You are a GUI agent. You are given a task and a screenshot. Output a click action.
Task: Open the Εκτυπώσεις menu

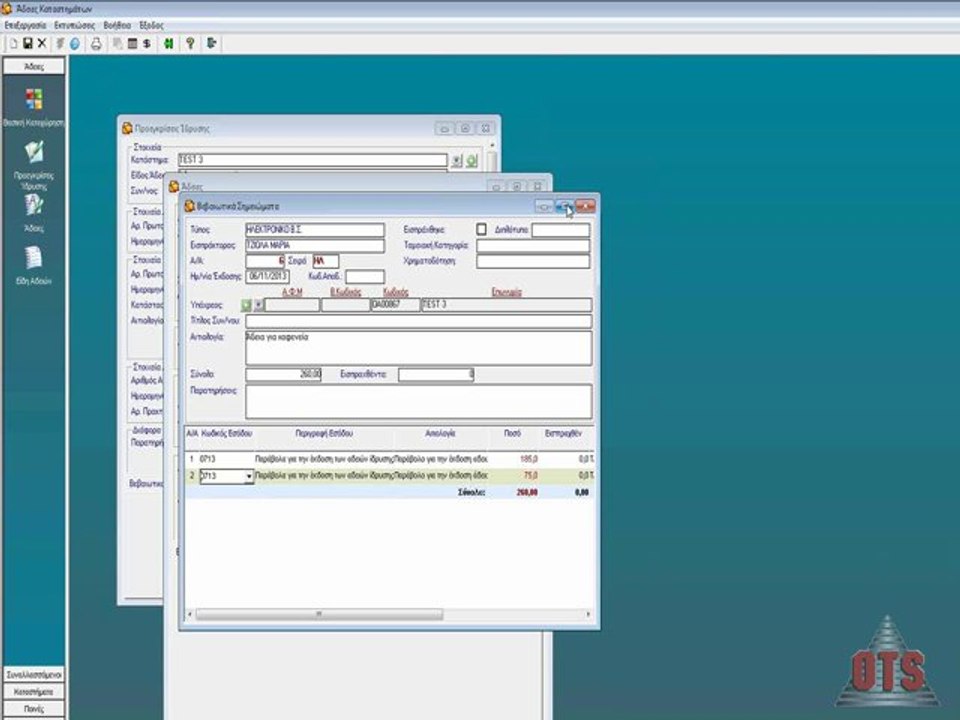(75, 26)
